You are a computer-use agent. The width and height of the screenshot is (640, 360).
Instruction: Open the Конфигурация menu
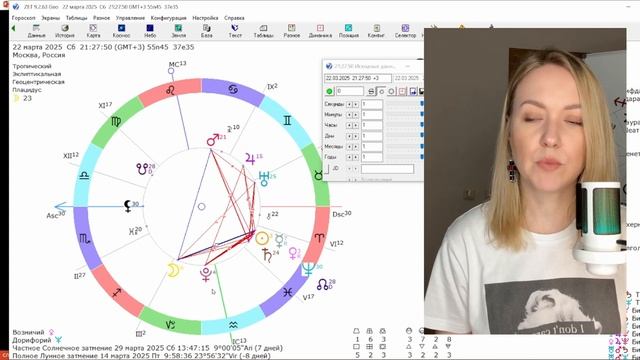coord(169,18)
